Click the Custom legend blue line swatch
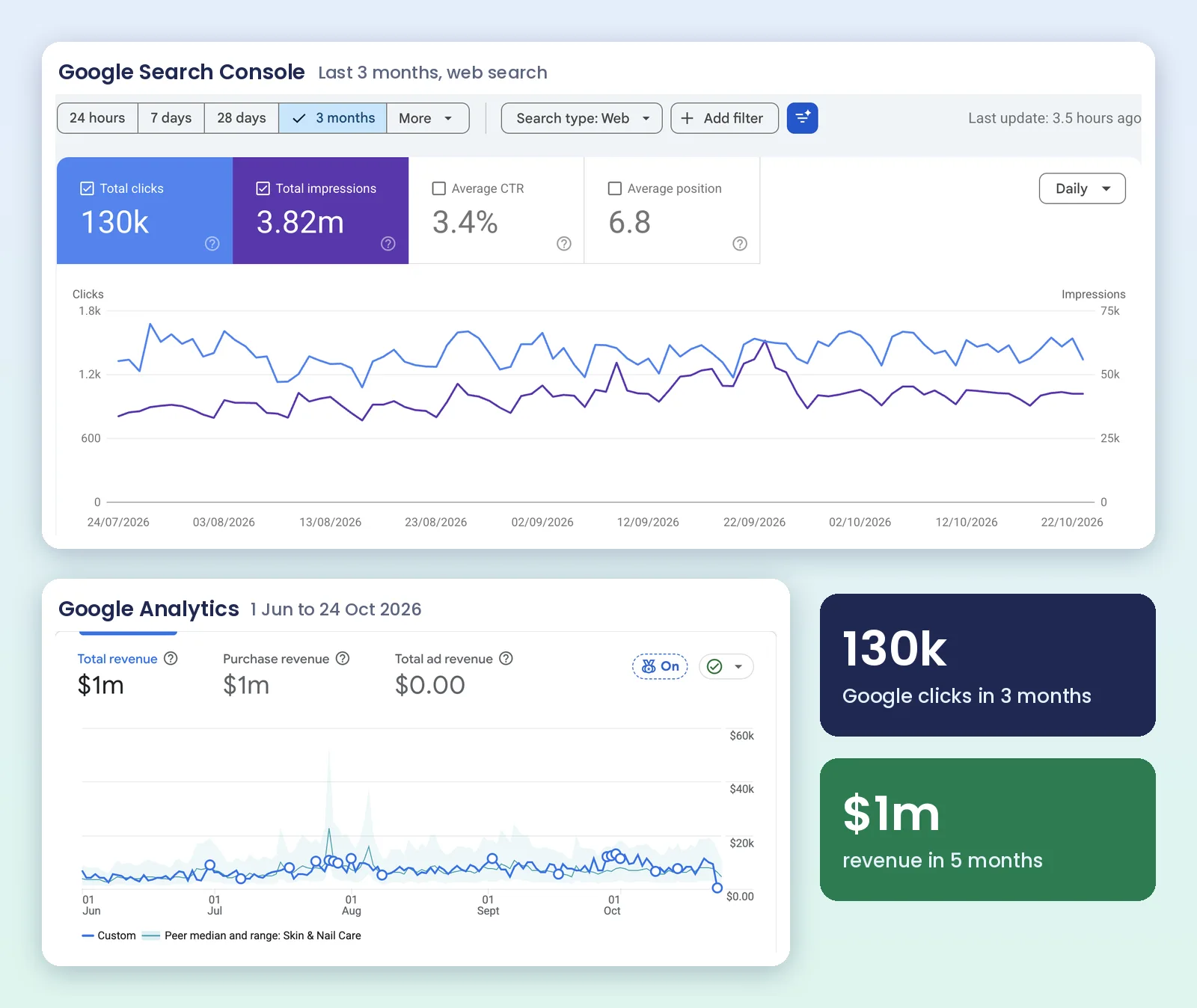 click(88, 935)
